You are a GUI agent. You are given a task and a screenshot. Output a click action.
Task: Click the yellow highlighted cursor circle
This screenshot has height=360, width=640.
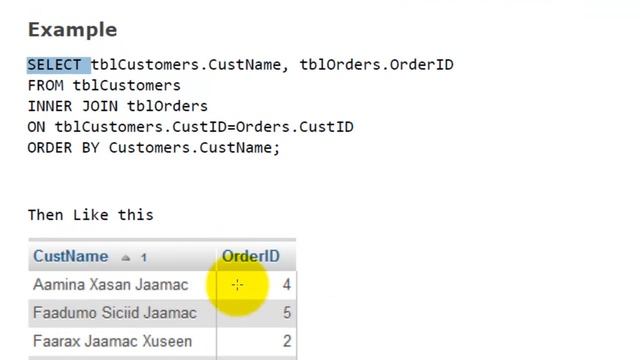pyautogui.click(x=238, y=285)
